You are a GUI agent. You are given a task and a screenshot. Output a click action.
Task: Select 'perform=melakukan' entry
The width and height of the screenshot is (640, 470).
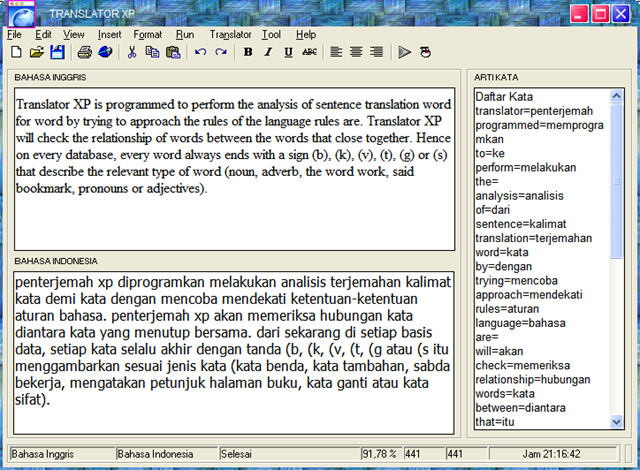click(526, 167)
